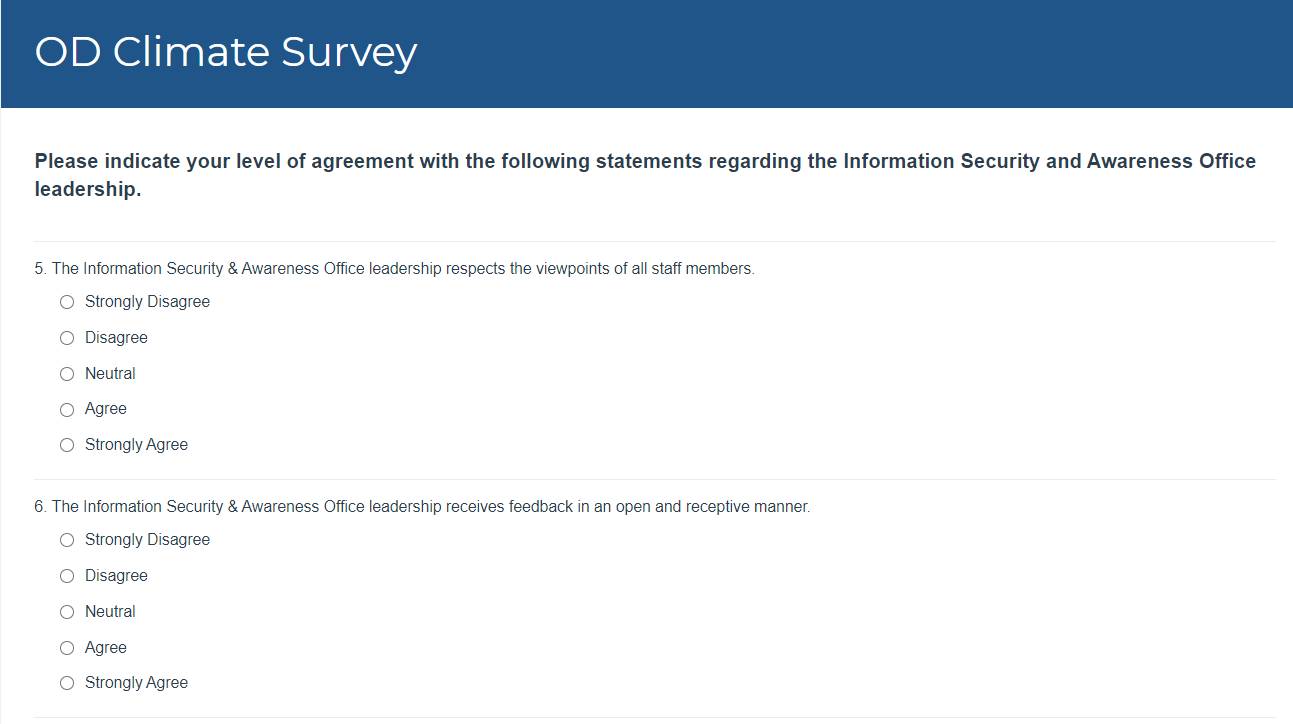Click the 'Strongly Agree' label text in question 6
Image resolution: width=1293 pixels, height=724 pixels.
coord(136,683)
